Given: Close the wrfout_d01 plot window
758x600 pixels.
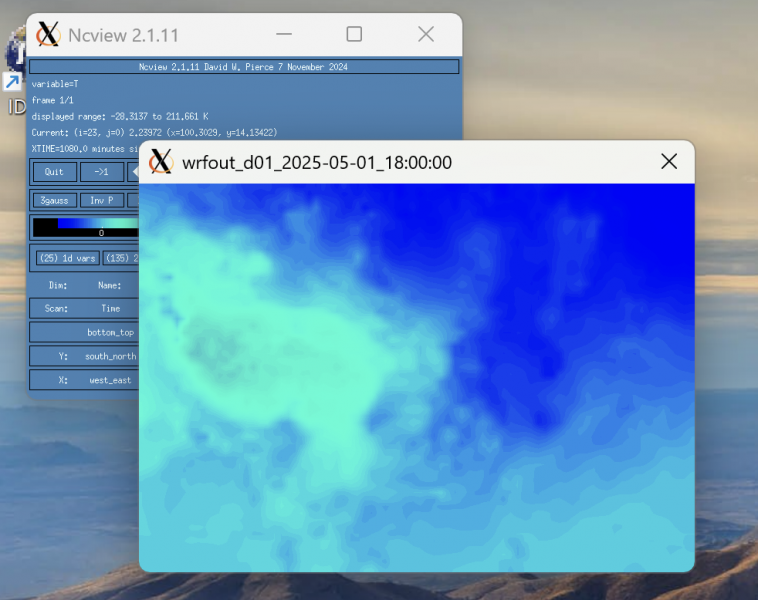Looking at the screenshot, I should coord(669,162).
